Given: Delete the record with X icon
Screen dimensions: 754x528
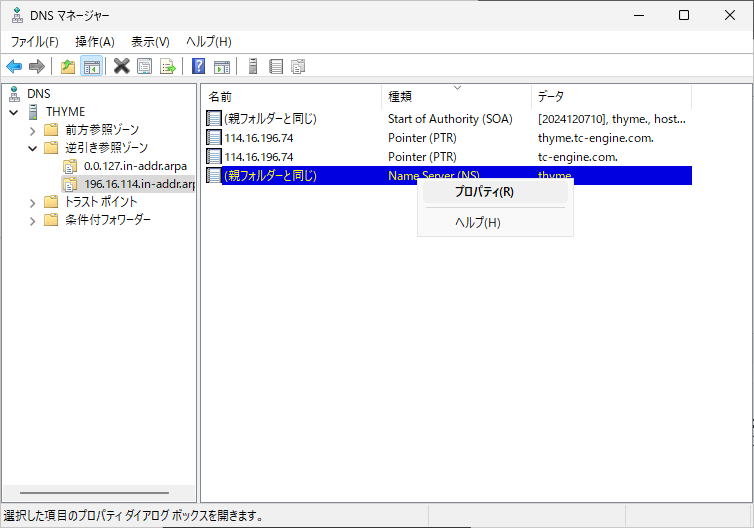Looking at the screenshot, I should tap(122, 66).
